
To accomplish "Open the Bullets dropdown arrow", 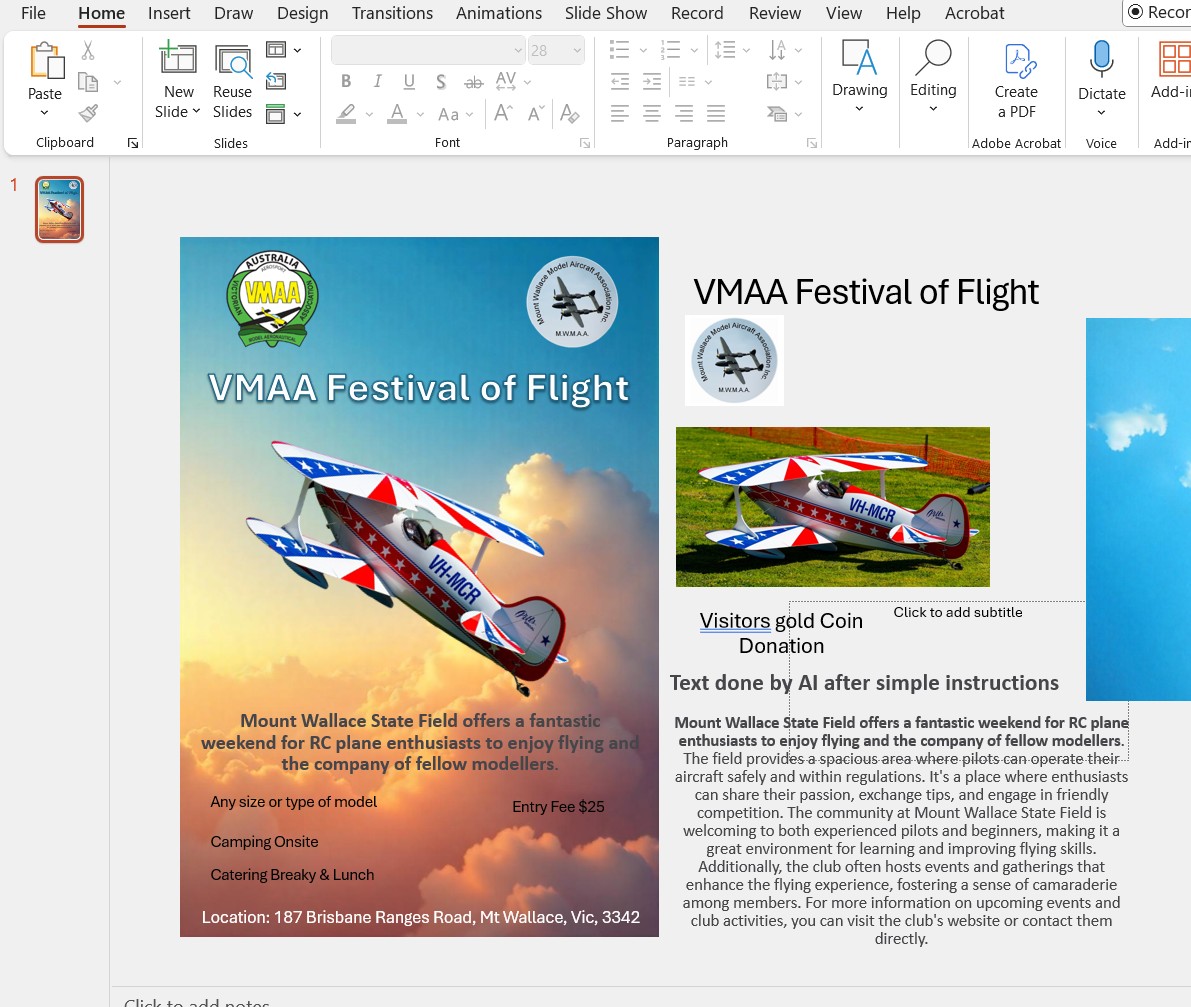I will tap(643, 50).
